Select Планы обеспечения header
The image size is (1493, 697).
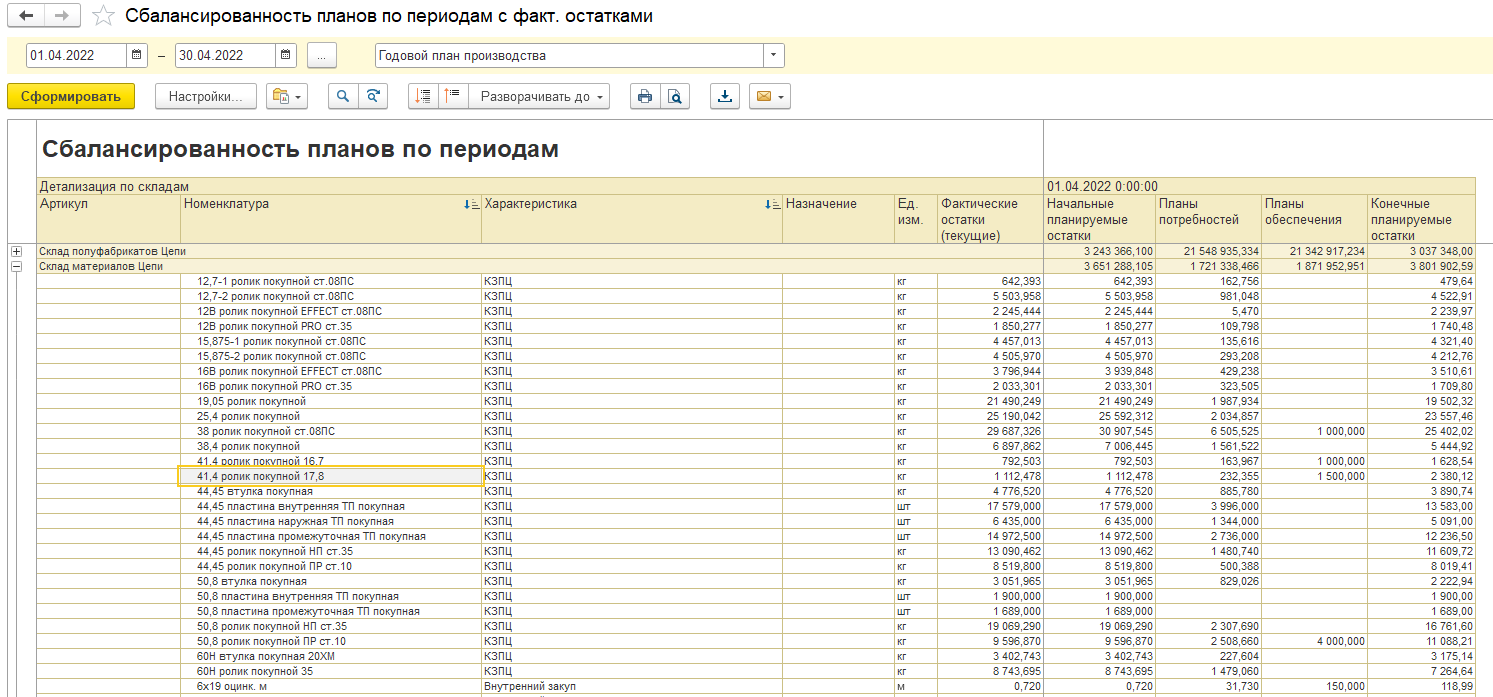(1314, 219)
